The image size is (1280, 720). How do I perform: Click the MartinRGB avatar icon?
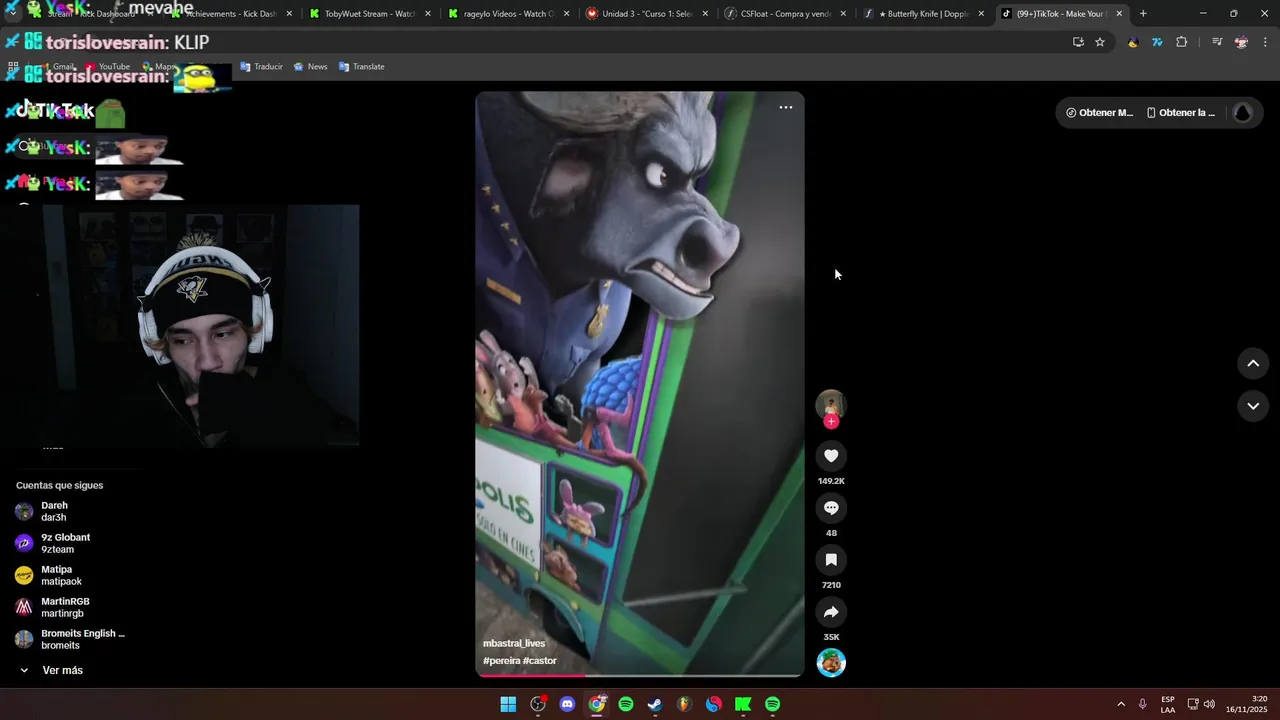[x=24, y=607]
